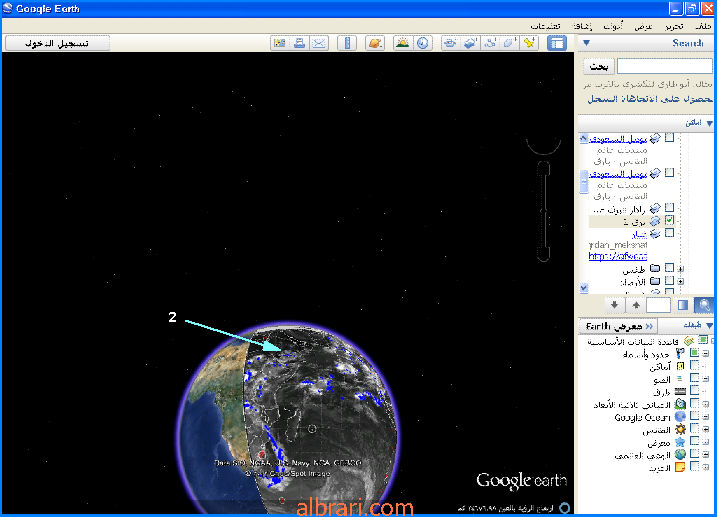This screenshot has height=517, width=717.
Task: Select the ruler measurement tool
Action: 347,43
